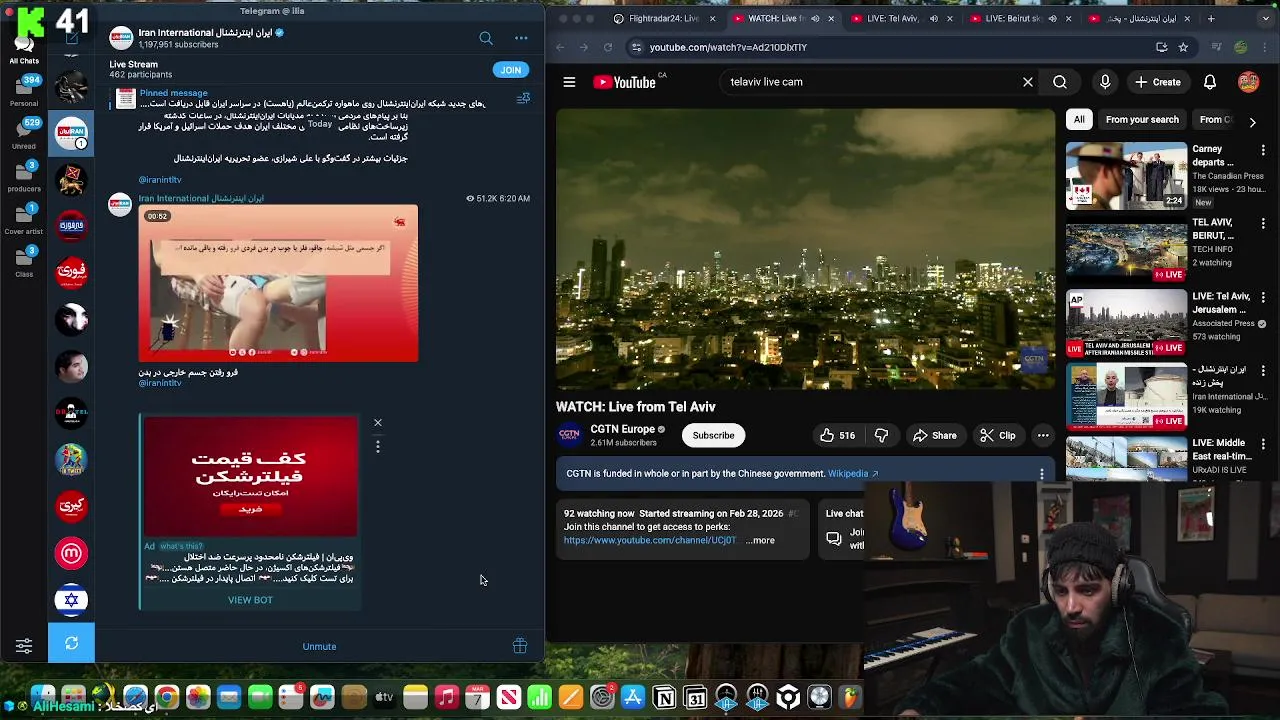
Task: Open the Telegram channel three-dot menu
Action: 521,38
